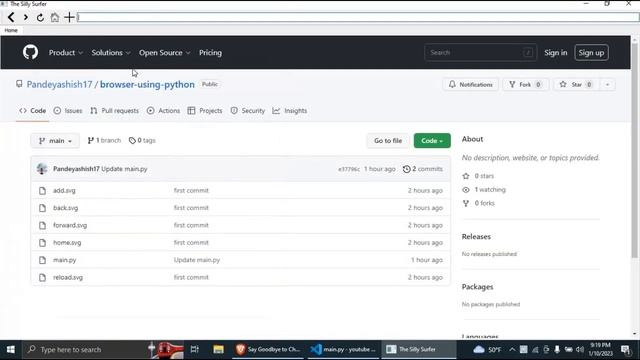Screen dimensions: 640x360
Task: Open the Windows Start menu
Action: (x=11, y=349)
